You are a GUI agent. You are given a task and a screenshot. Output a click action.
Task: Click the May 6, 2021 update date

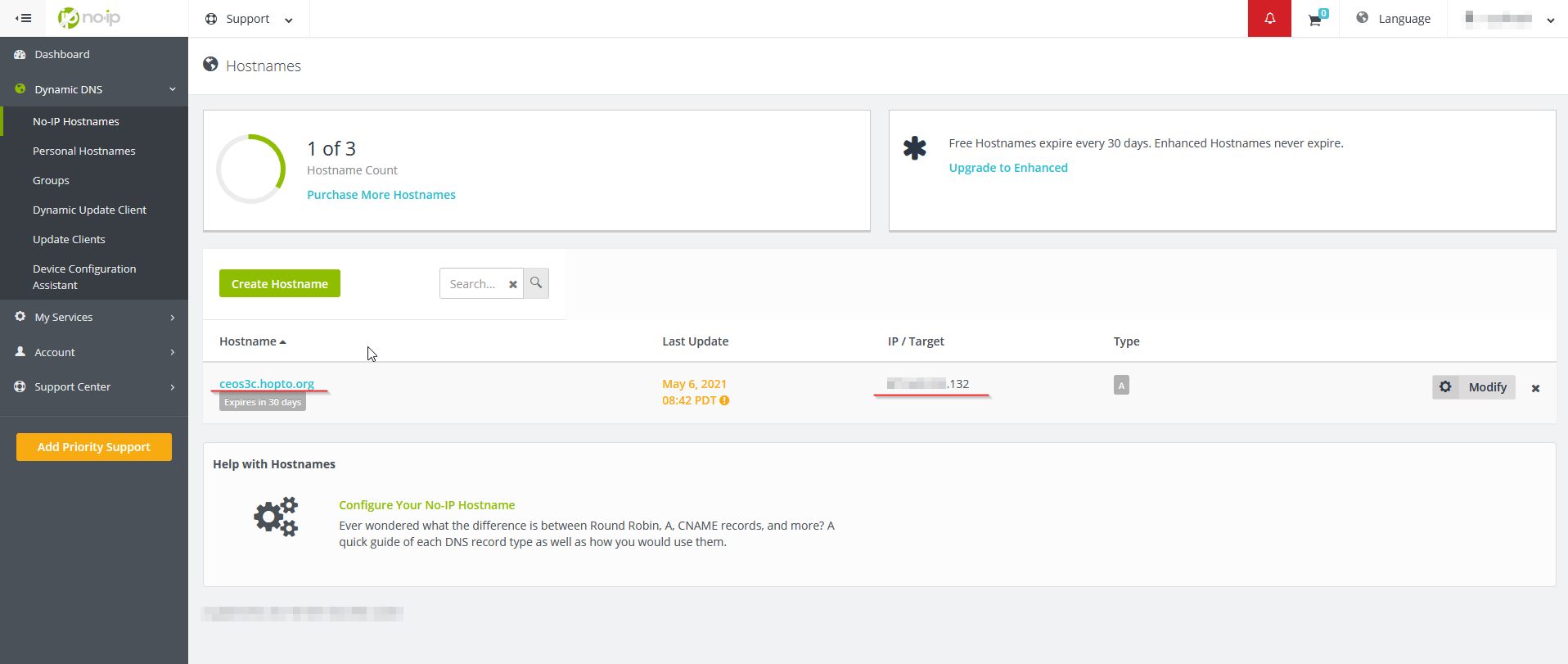click(x=694, y=383)
